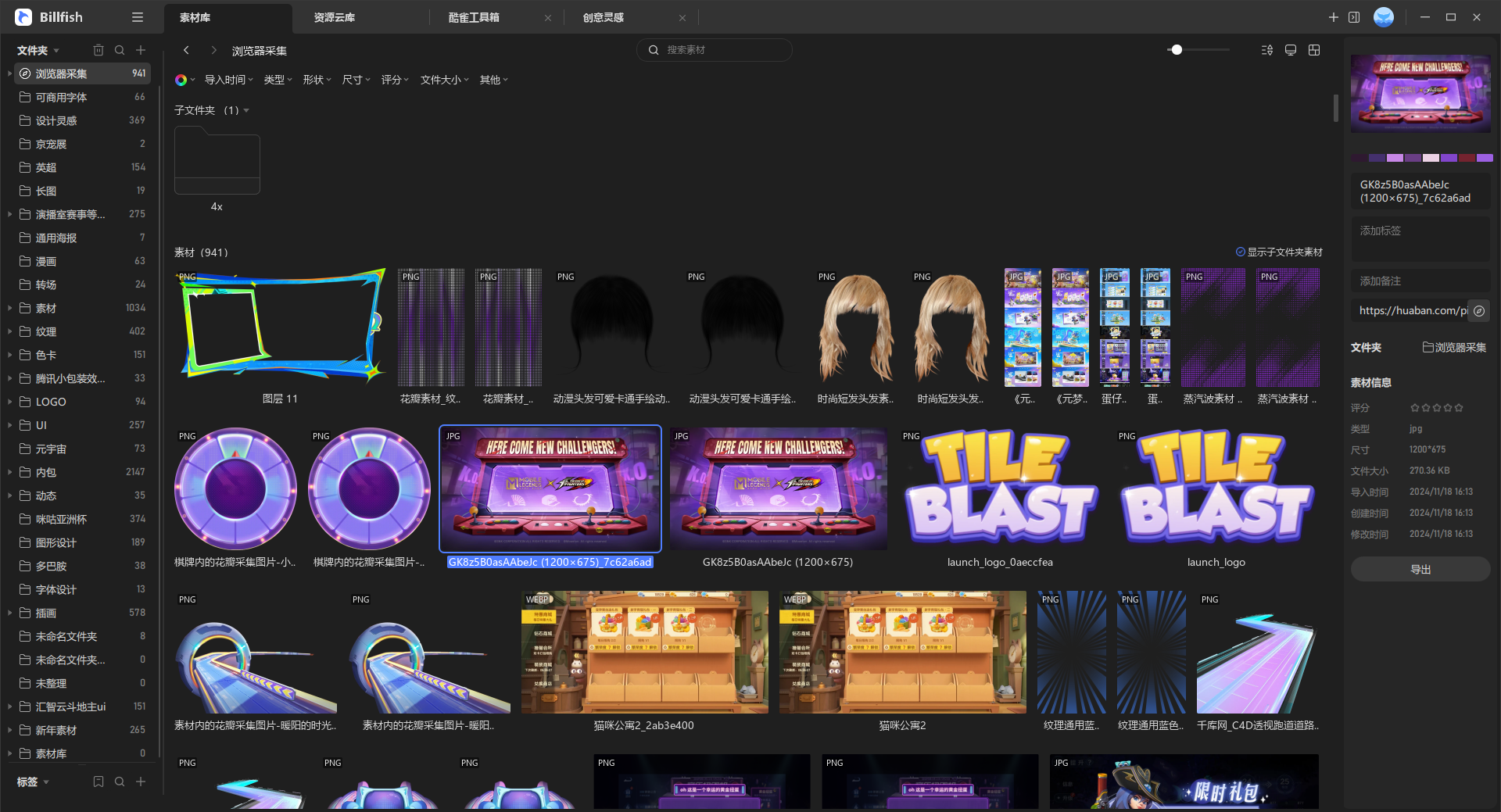Go back with the left arrow
Viewport: 1501px width, 812px height.
pyautogui.click(x=186, y=50)
